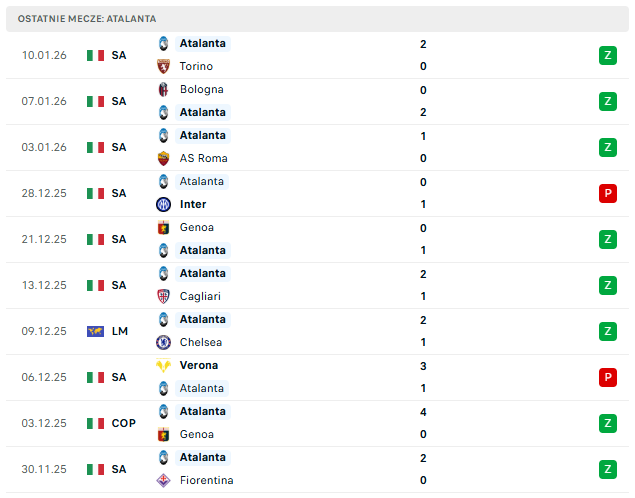Click the Chelsea club crest

163,342
